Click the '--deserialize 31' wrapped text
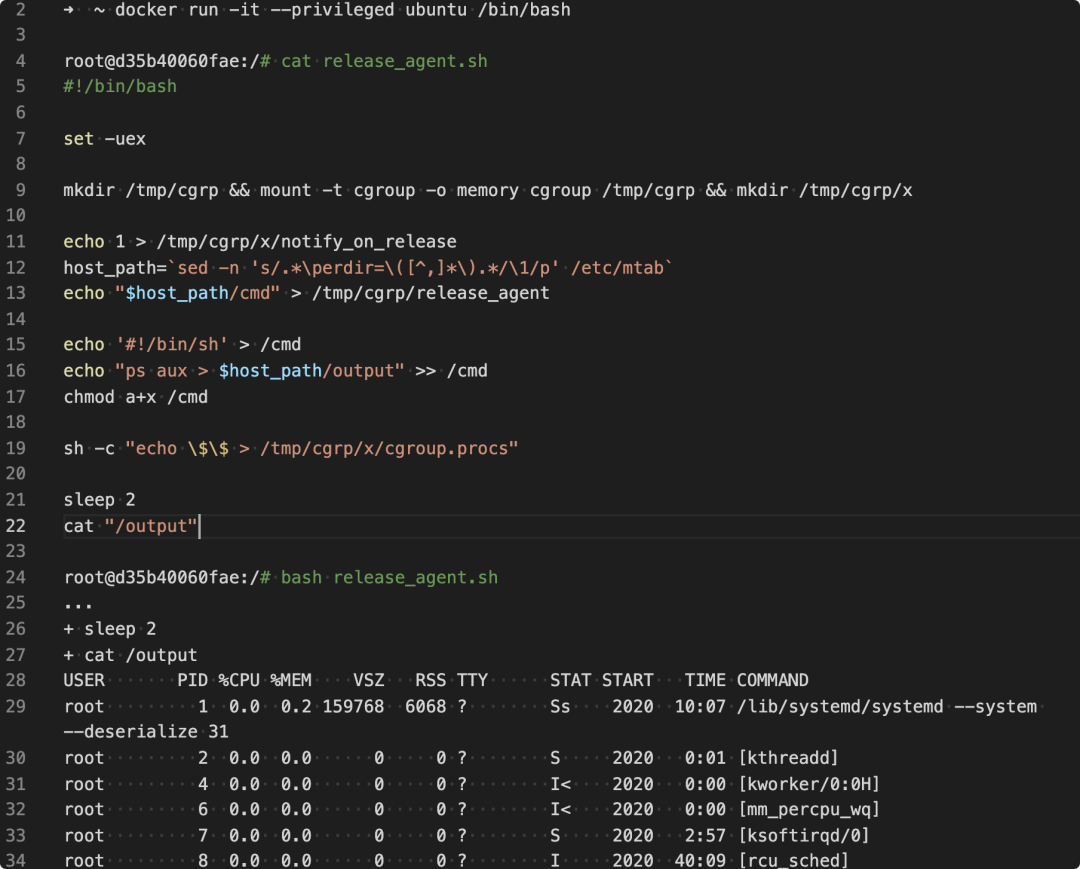The height and width of the screenshot is (869, 1080). pyautogui.click(x=146, y=732)
